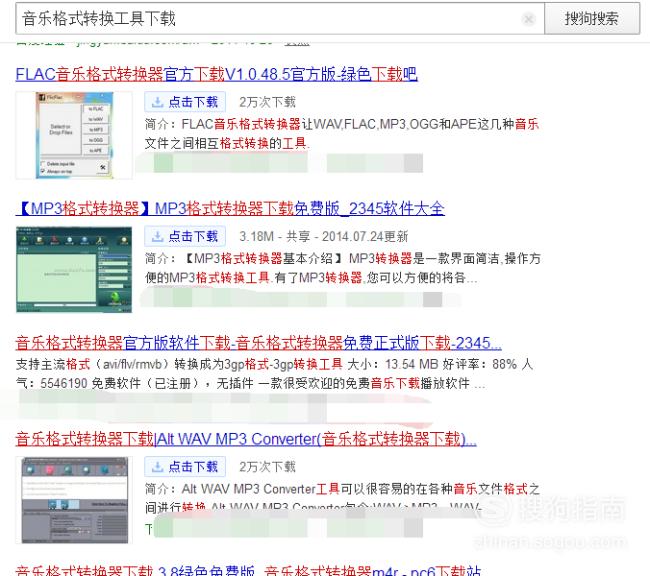
Task: Click 点击下载 under the Alt WAV MP3 Converter result
Action: 185,467
